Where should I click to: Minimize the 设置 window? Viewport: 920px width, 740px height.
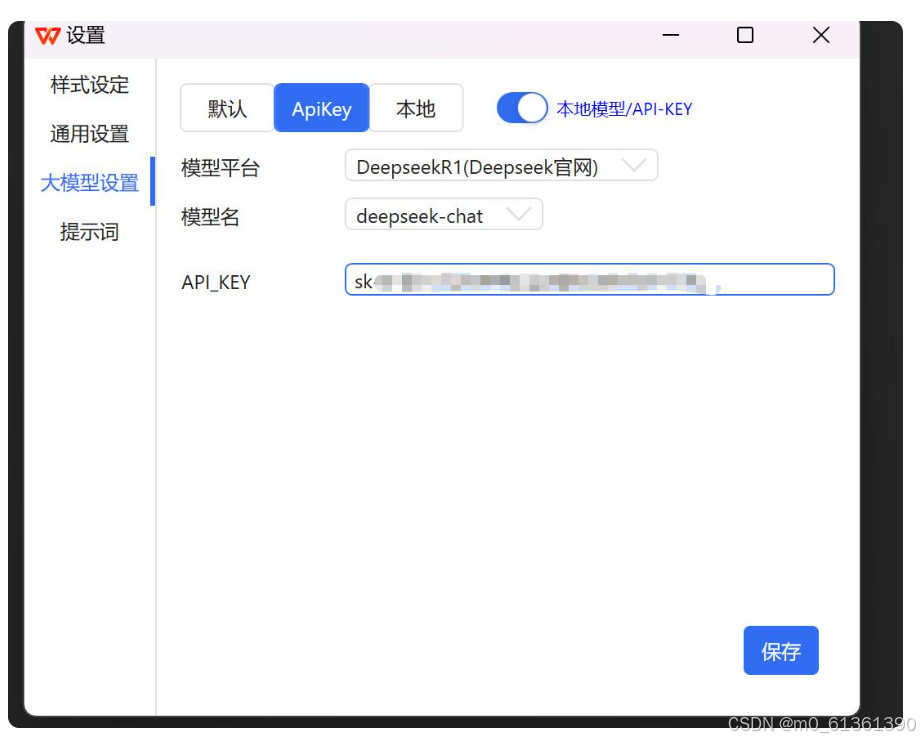pyautogui.click(x=671, y=36)
